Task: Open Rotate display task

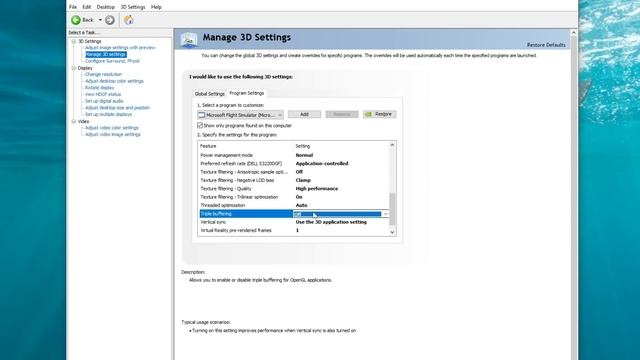Action: [100, 88]
